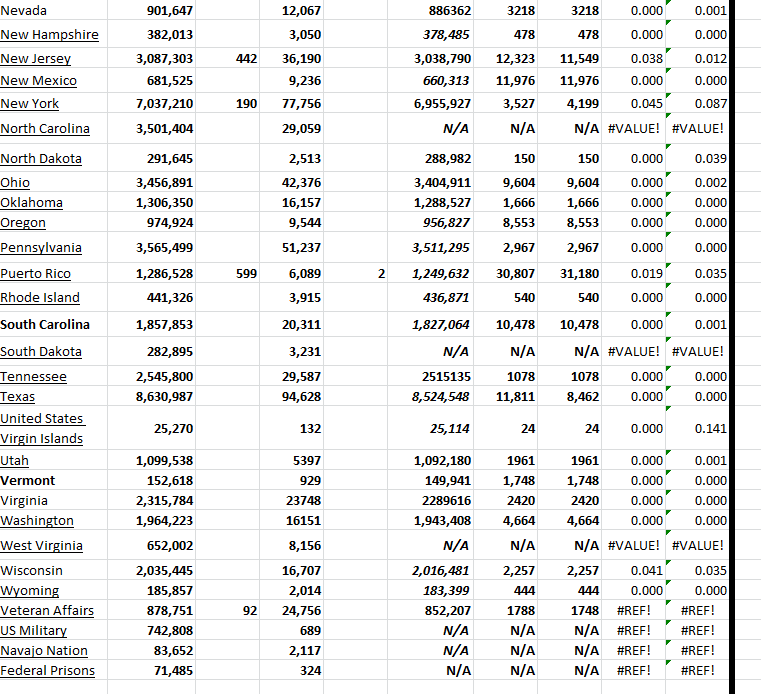Screen dimensions: 761x694
Task: Open the Rhode Island link
Action: tap(40, 297)
